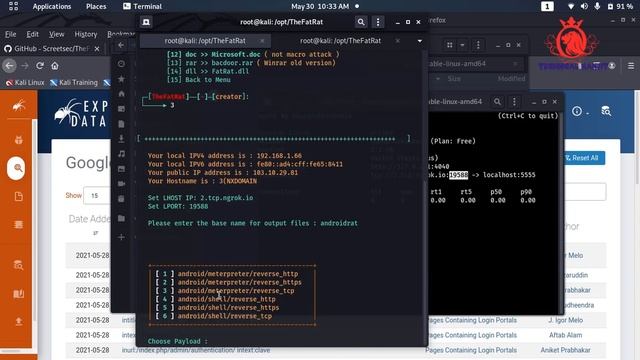The width and height of the screenshot is (640, 360).
Task: Open Starred in file manager sidebar
Action: [121, 79]
